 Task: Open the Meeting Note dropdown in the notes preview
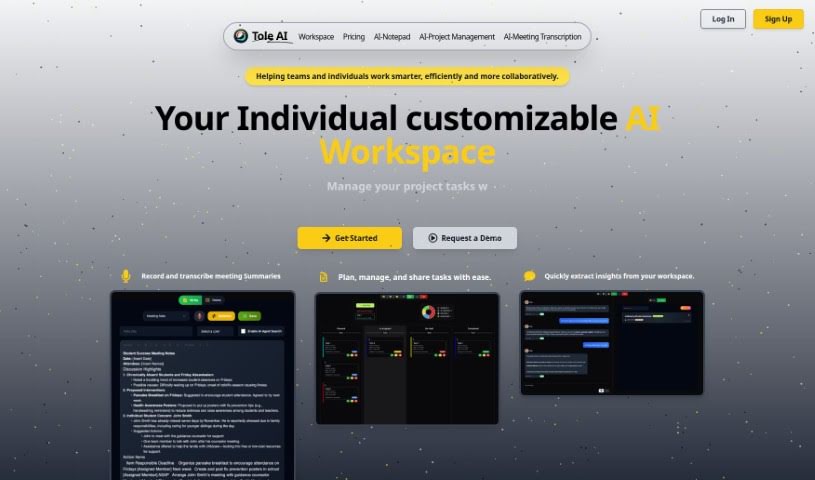(166, 315)
